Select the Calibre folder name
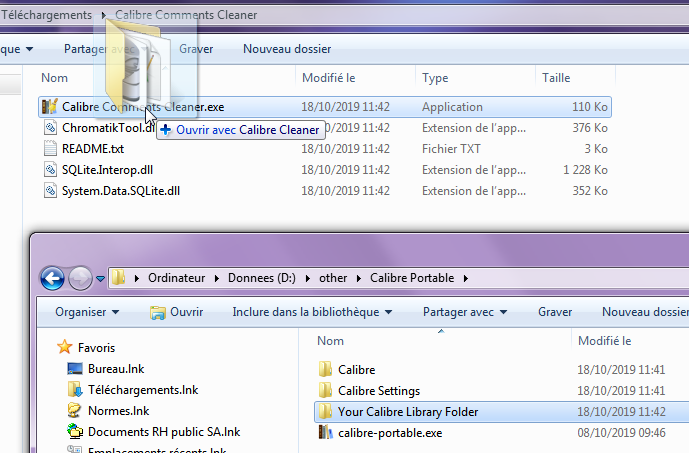The image size is (689, 453). [356, 370]
